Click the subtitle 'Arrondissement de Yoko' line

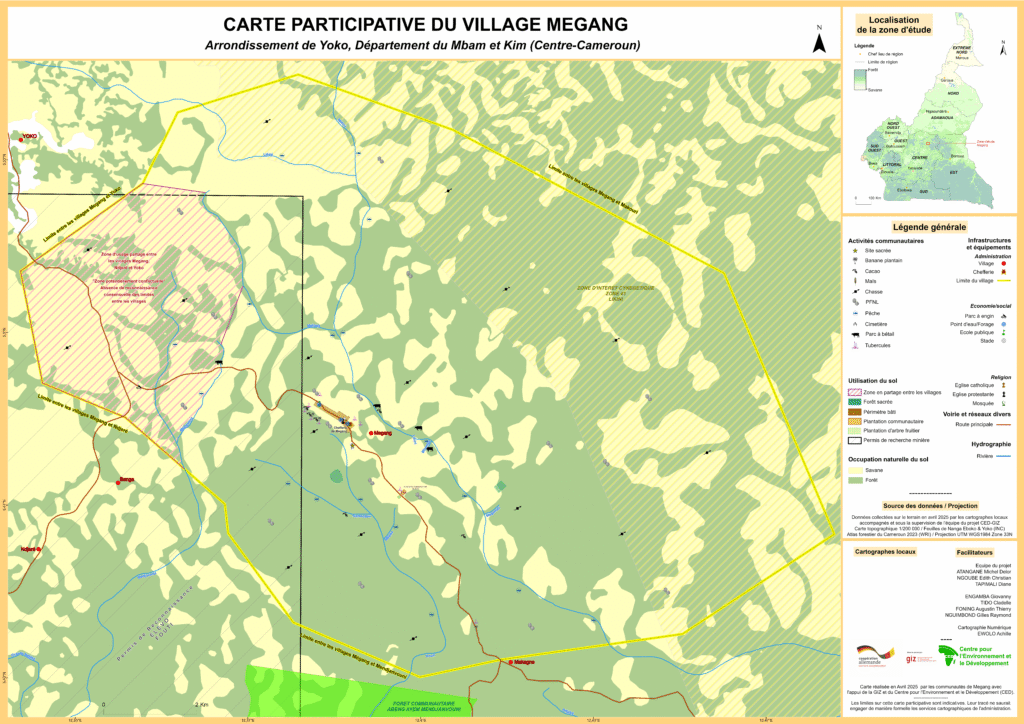(x=423, y=45)
